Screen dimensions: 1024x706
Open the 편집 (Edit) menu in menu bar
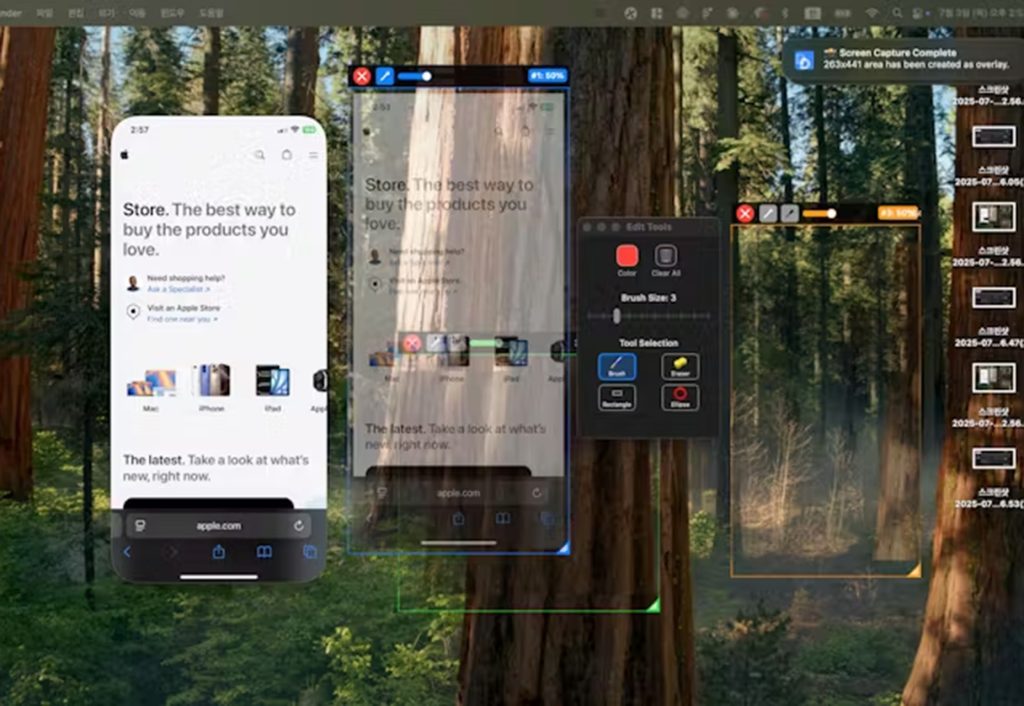pos(76,13)
